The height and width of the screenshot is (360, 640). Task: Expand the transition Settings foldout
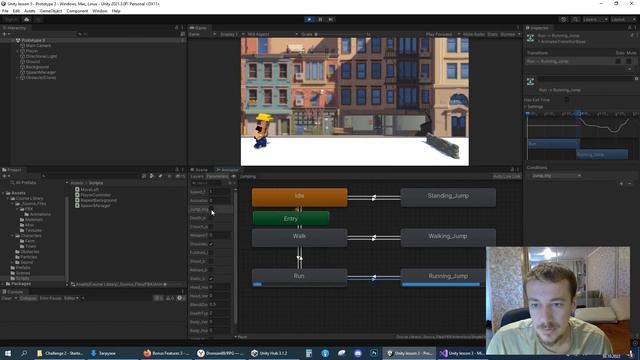(x=526, y=107)
